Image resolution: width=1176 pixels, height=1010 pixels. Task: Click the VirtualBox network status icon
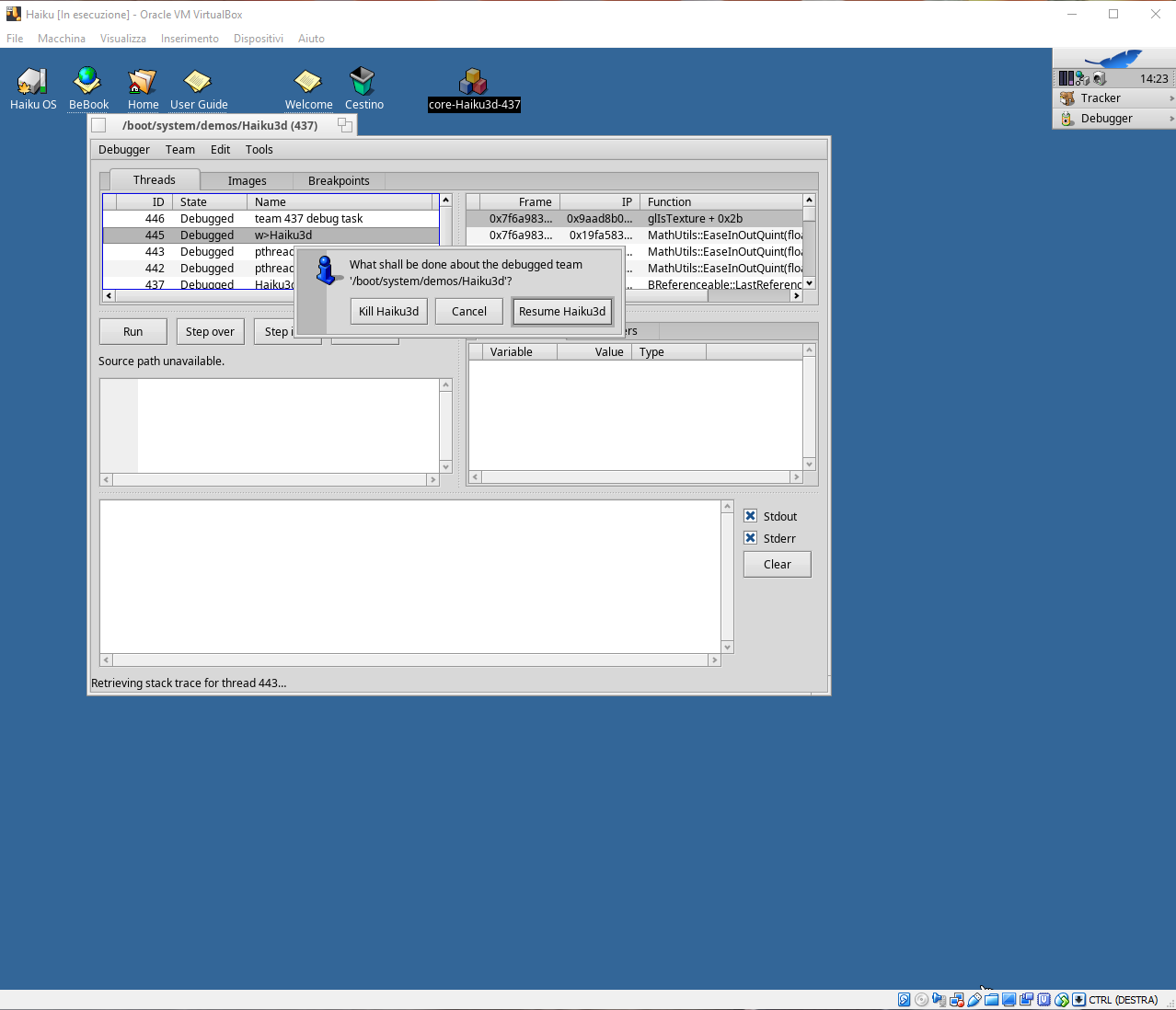(x=956, y=1000)
